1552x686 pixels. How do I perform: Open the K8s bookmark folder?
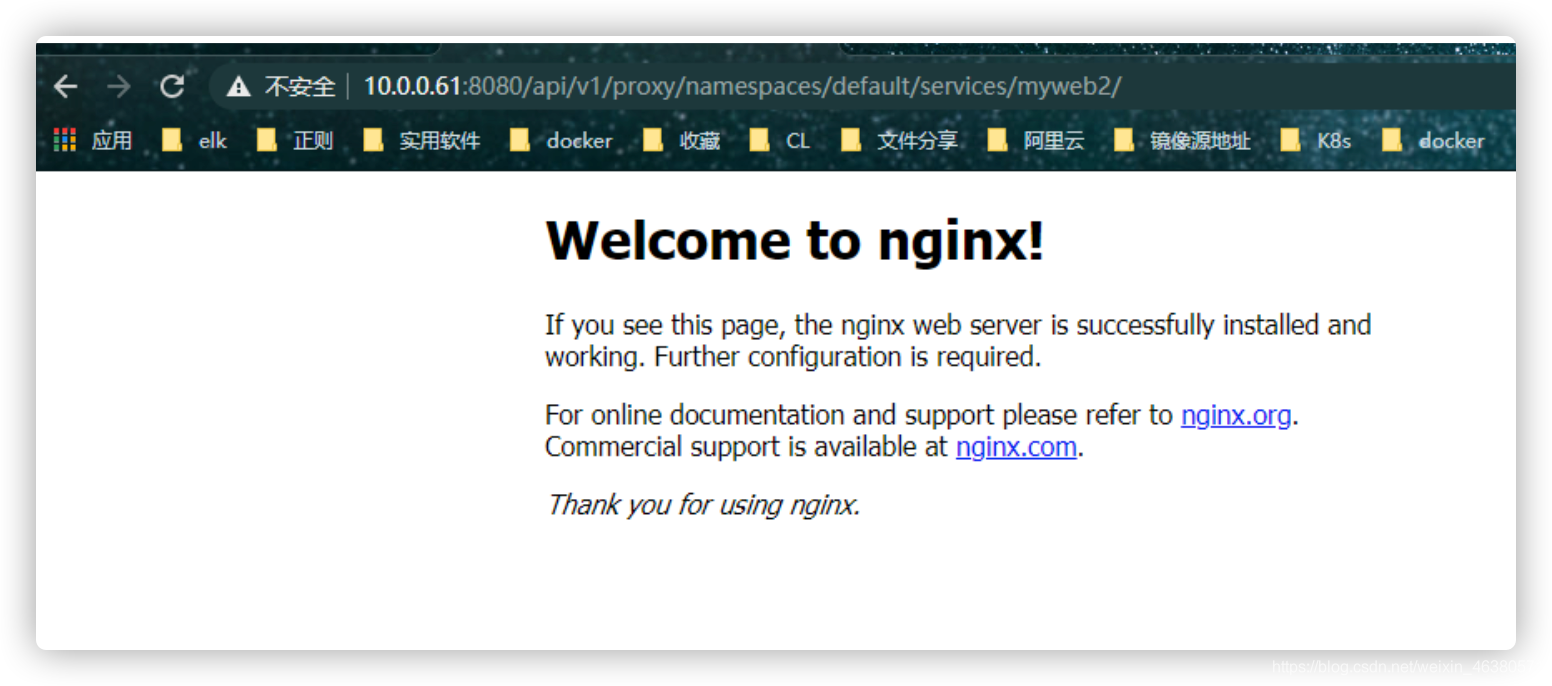coord(1316,140)
